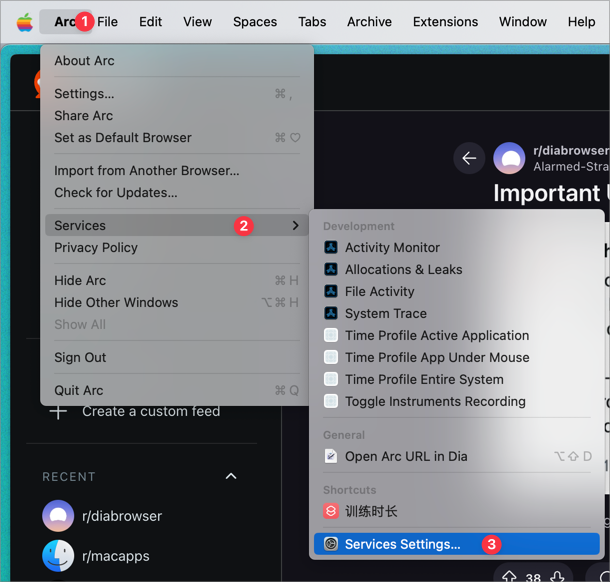The width and height of the screenshot is (610, 582).
Task: Choose File Activity service text
Action: pos(380,291)
